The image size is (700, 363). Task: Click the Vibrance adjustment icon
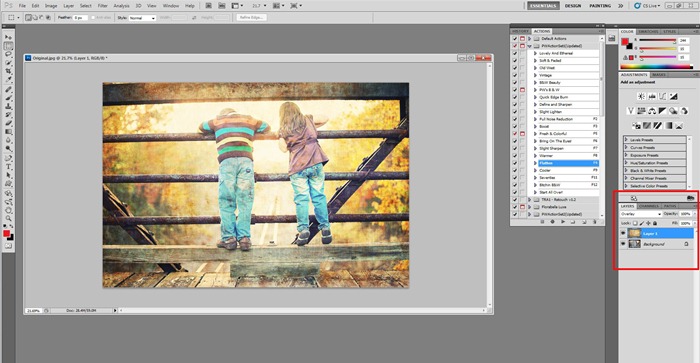pyautogui.click(x=630, y=111)
